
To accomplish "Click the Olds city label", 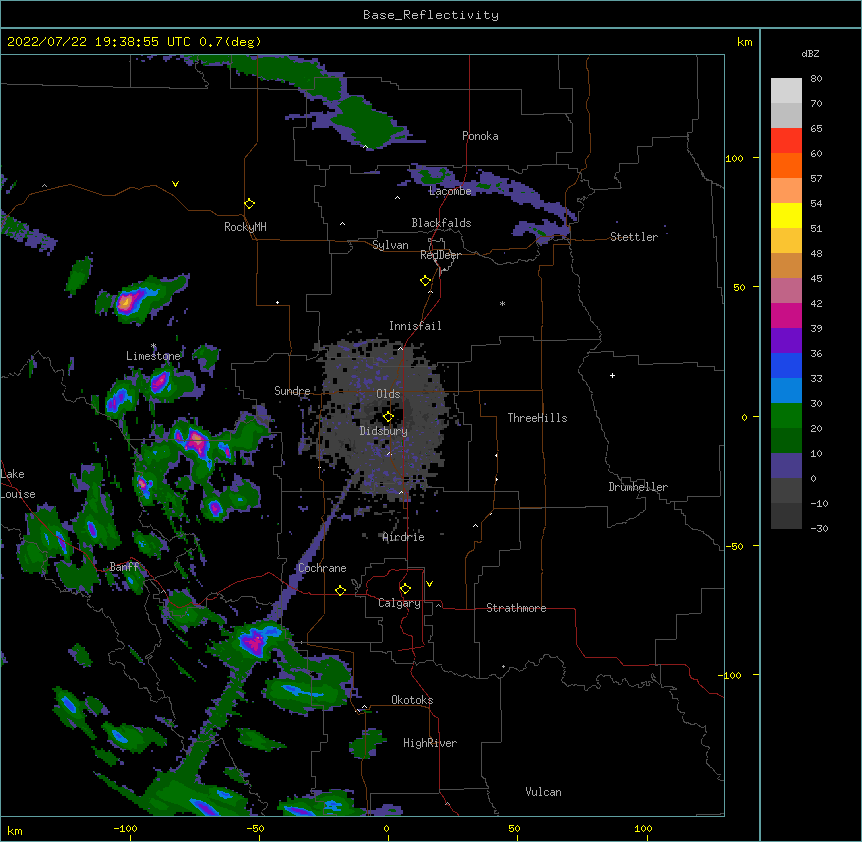I will pyautogui.click(x=388, y=394).
